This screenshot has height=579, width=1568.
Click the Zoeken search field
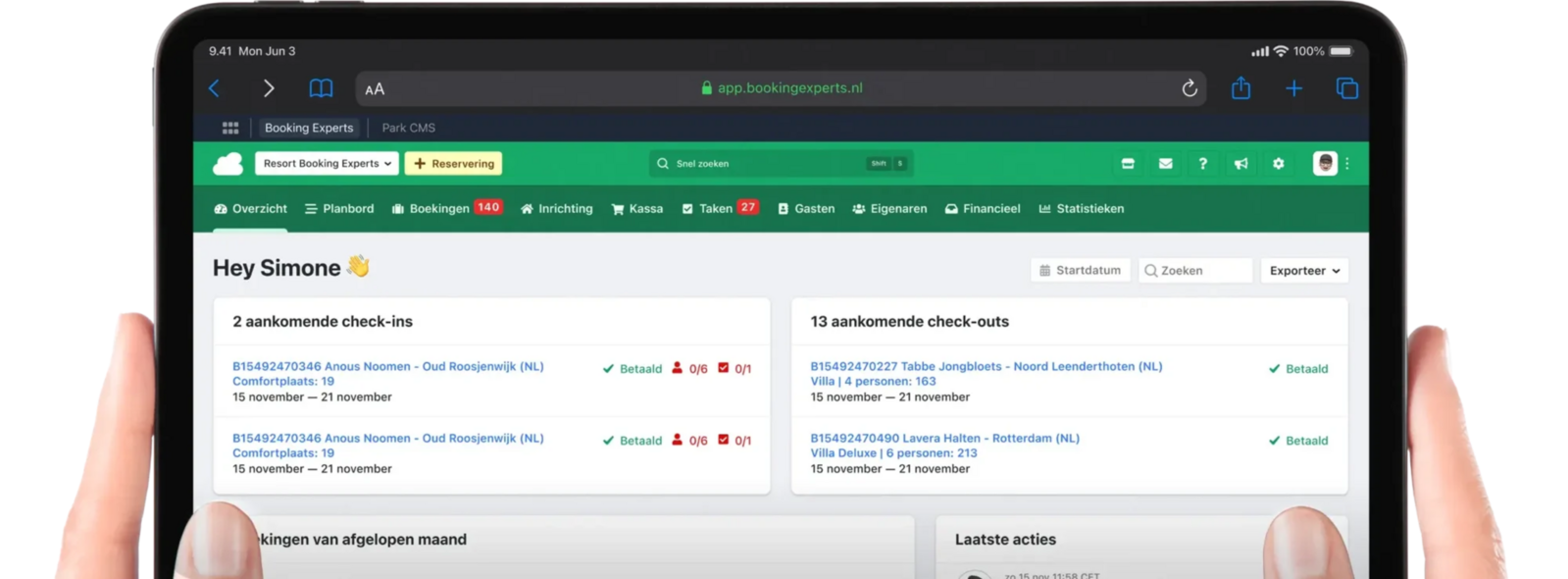1195,271
